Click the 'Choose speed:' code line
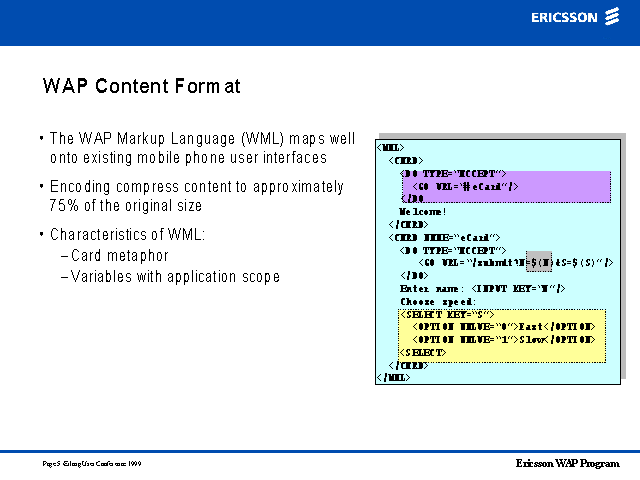 [438, 302]
